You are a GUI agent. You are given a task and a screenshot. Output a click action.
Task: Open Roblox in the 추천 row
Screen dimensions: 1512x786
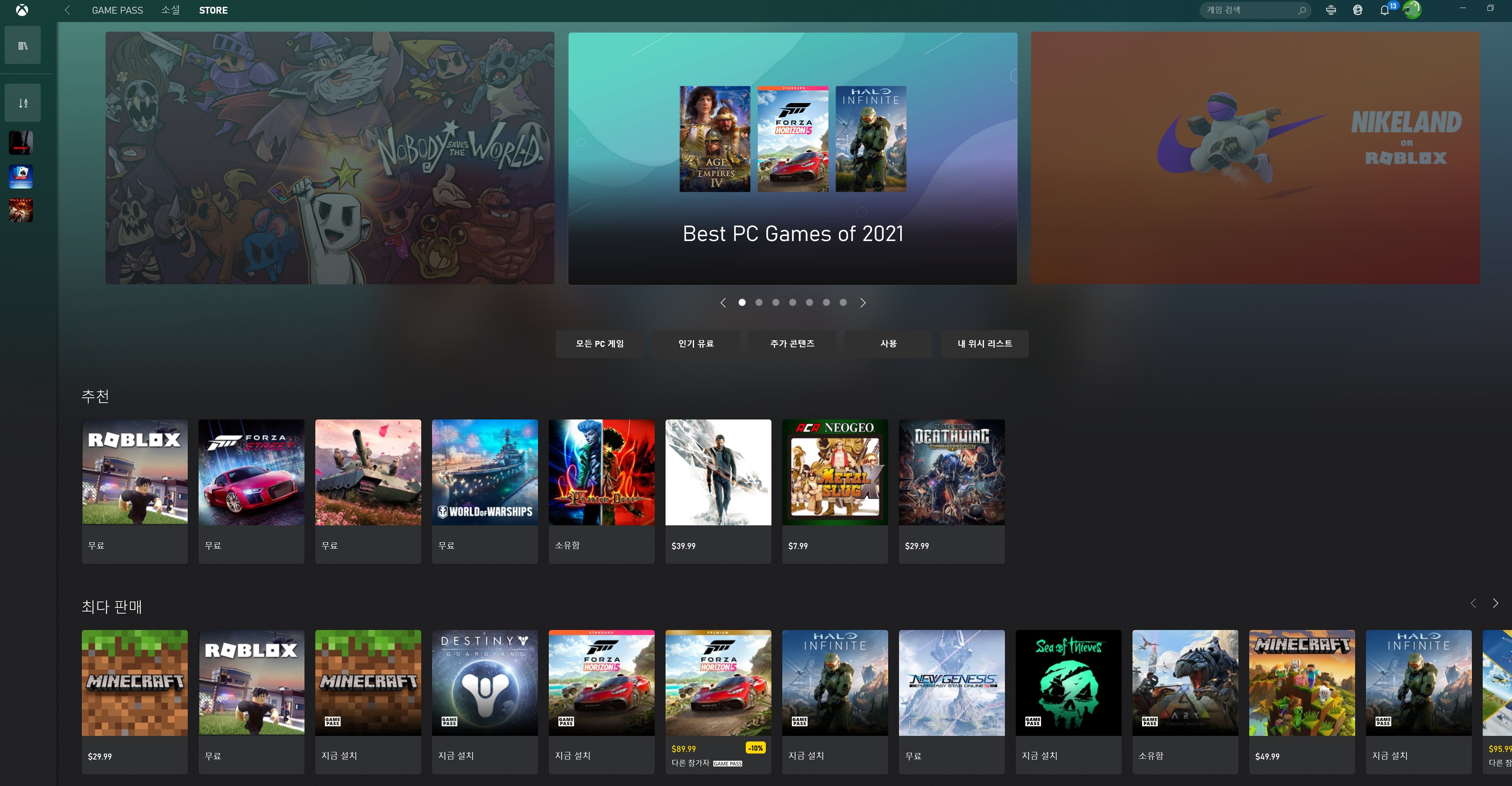[x=135, y=492]
